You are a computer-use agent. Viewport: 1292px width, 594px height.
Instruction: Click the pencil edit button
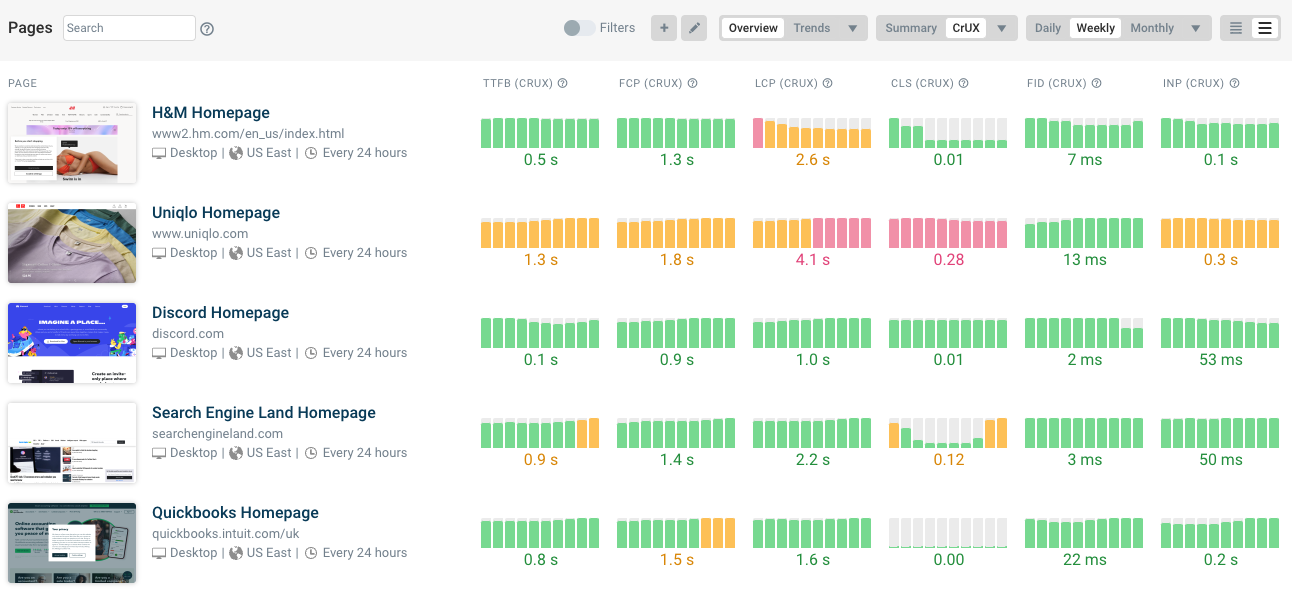(694, 28)
